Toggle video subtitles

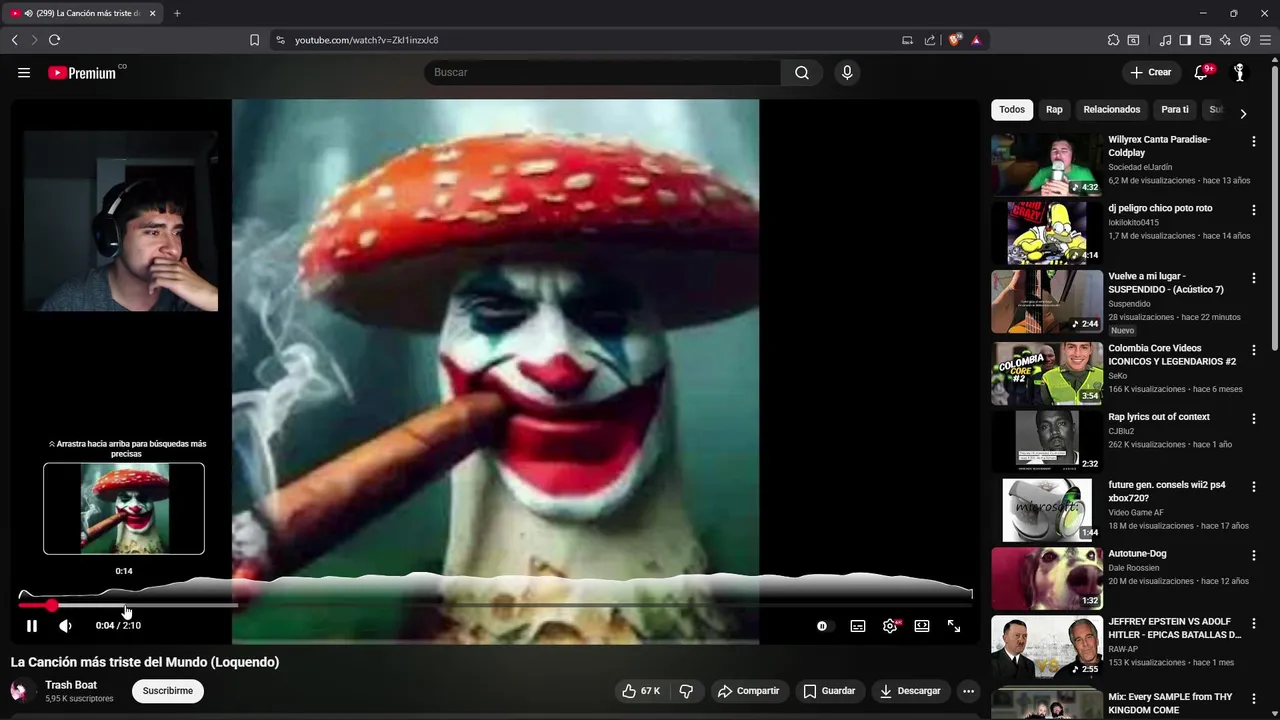coord(858,626)
